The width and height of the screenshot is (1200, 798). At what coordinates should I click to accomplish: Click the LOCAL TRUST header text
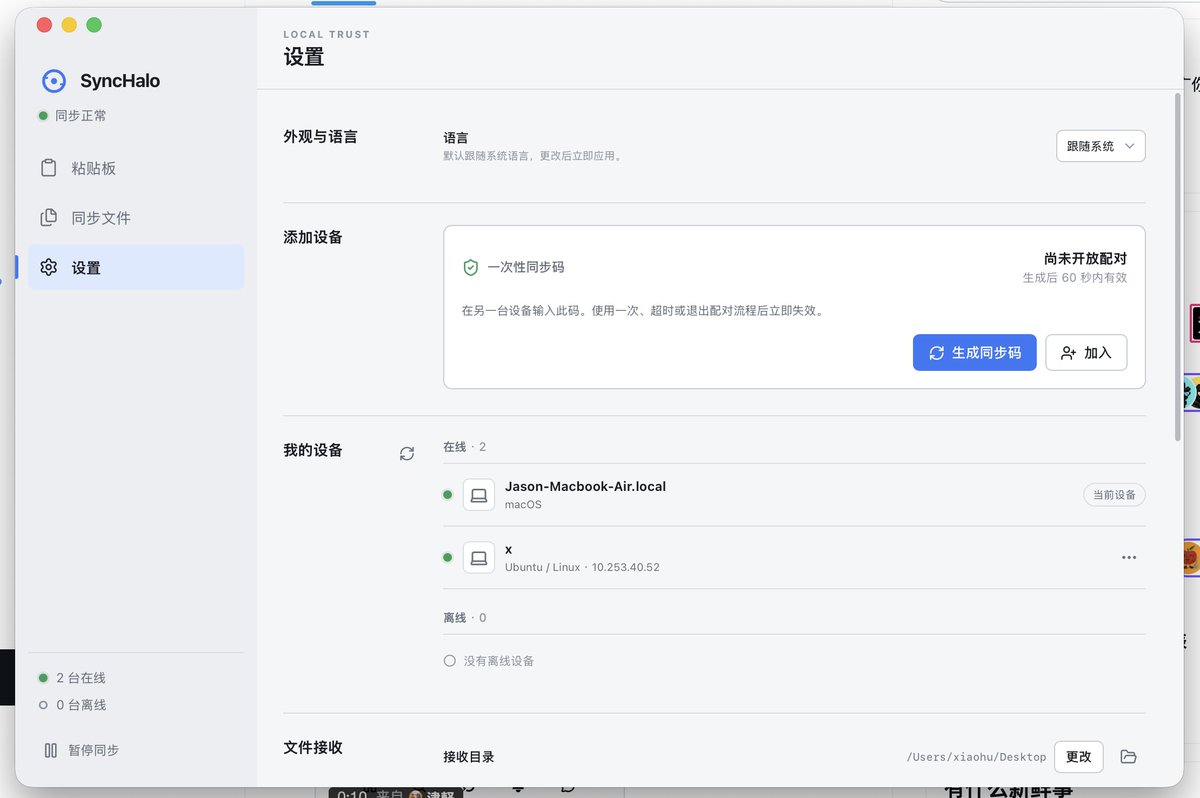327,35
